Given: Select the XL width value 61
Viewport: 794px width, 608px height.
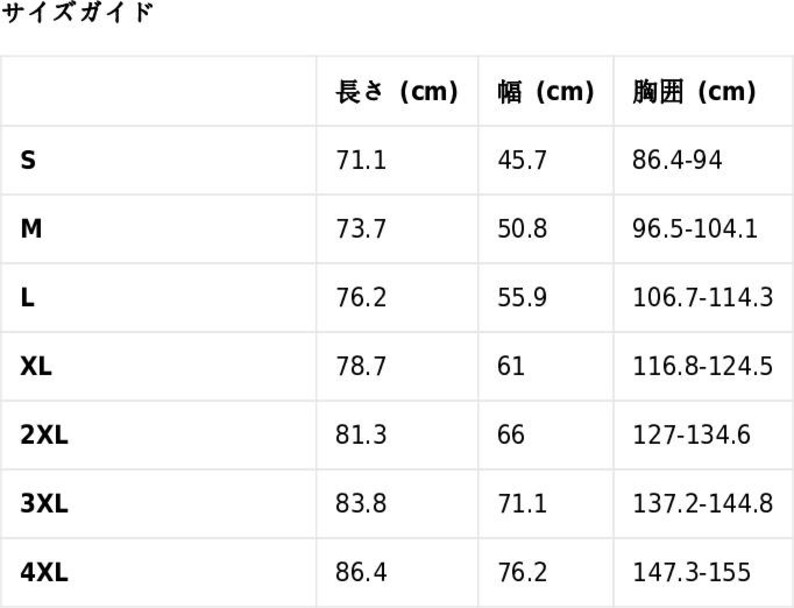Looking at the screenshot, I should [510, 366].
